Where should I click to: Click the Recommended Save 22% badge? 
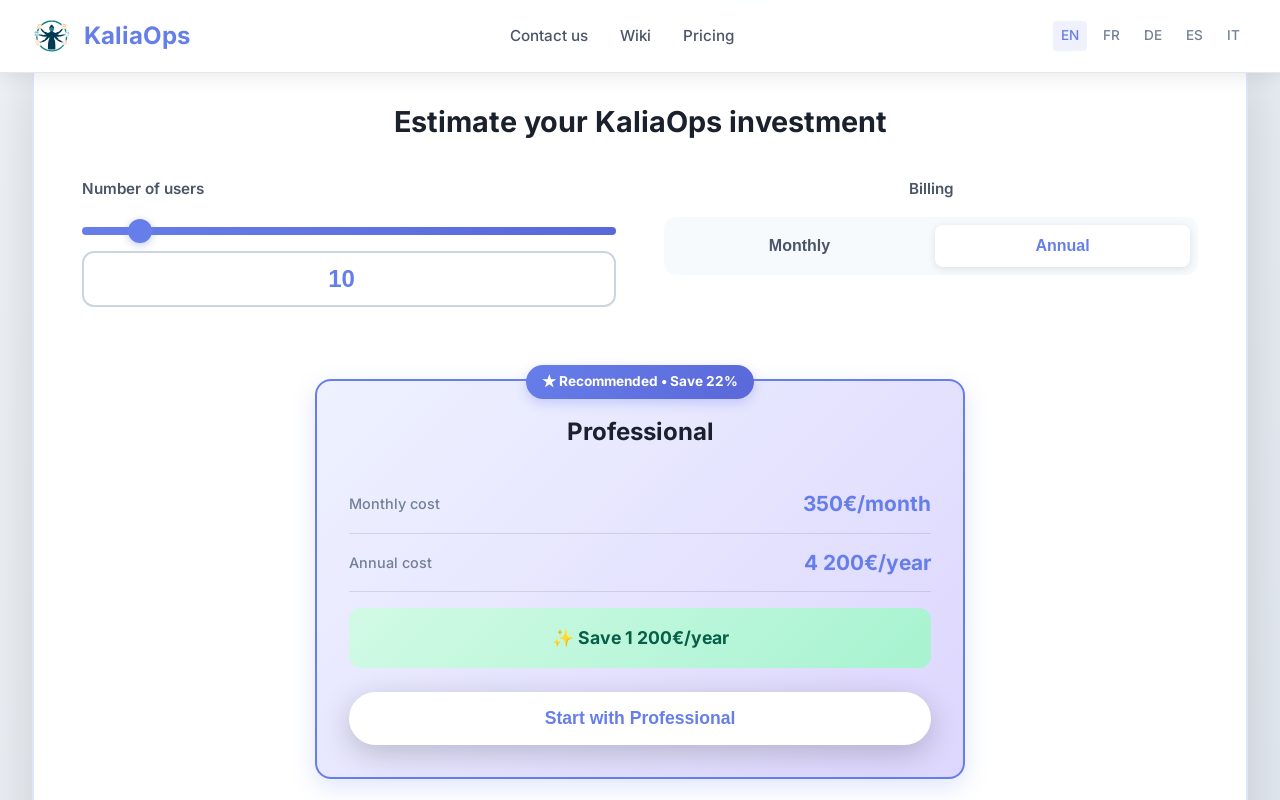click(640, 381)
